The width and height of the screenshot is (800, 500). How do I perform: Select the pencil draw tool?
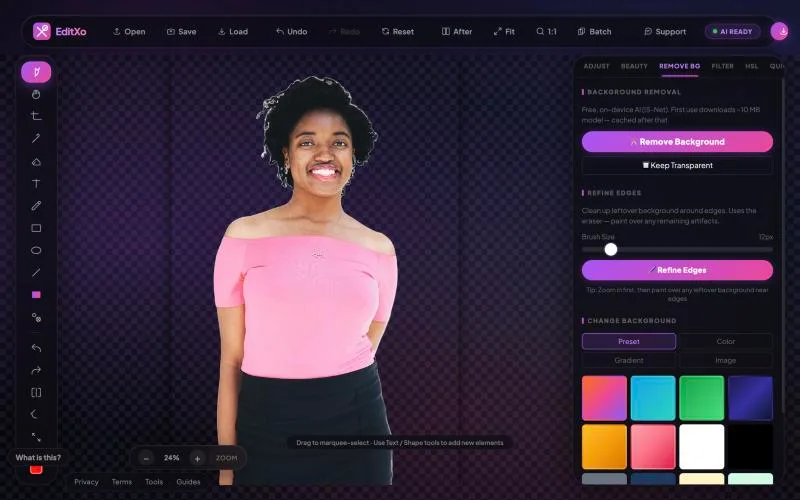[36, 206]
